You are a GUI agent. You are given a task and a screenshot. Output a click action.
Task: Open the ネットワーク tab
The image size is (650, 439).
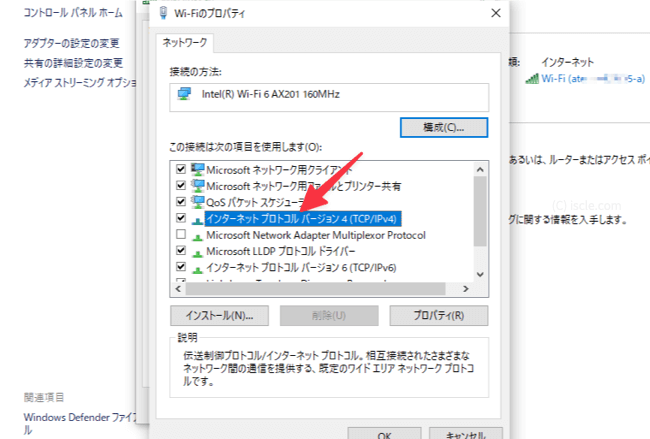184,43
